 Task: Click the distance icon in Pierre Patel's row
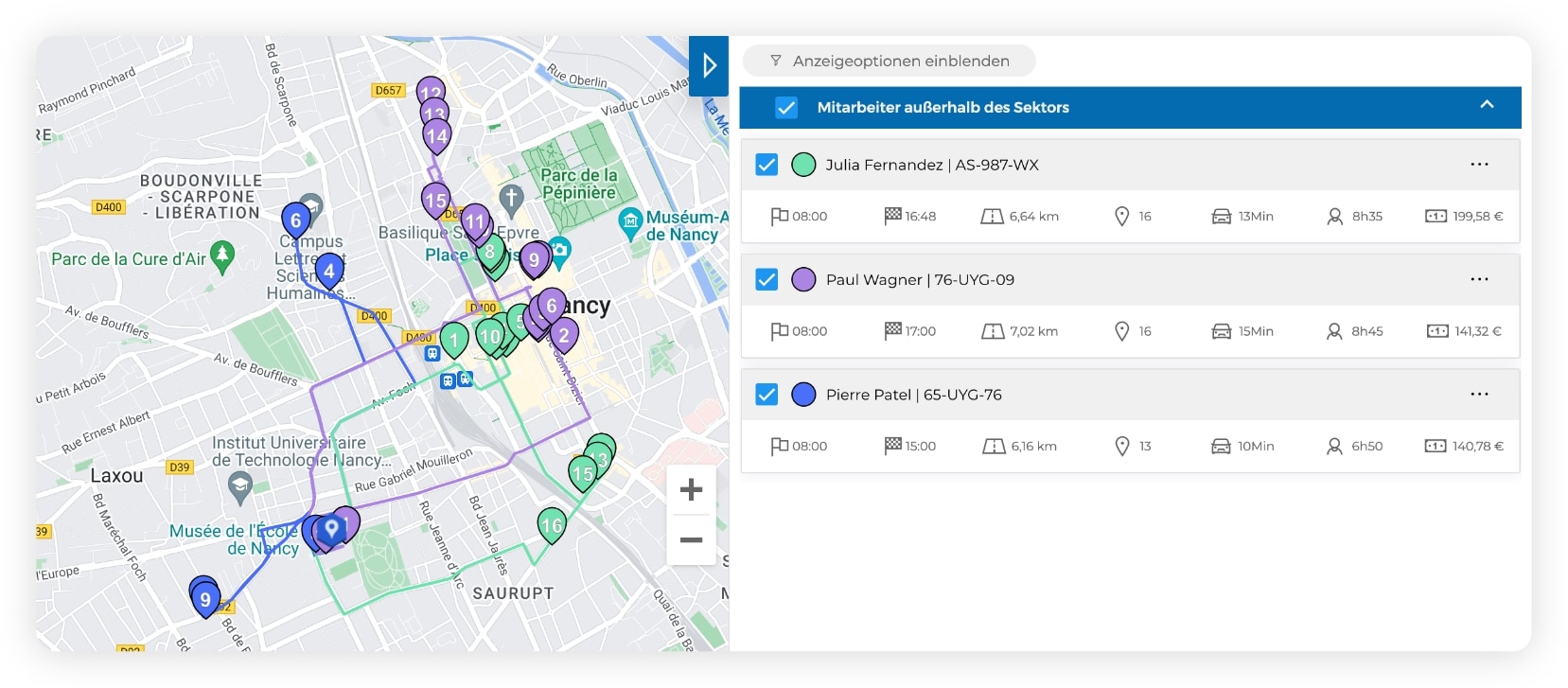pos(993,446)
